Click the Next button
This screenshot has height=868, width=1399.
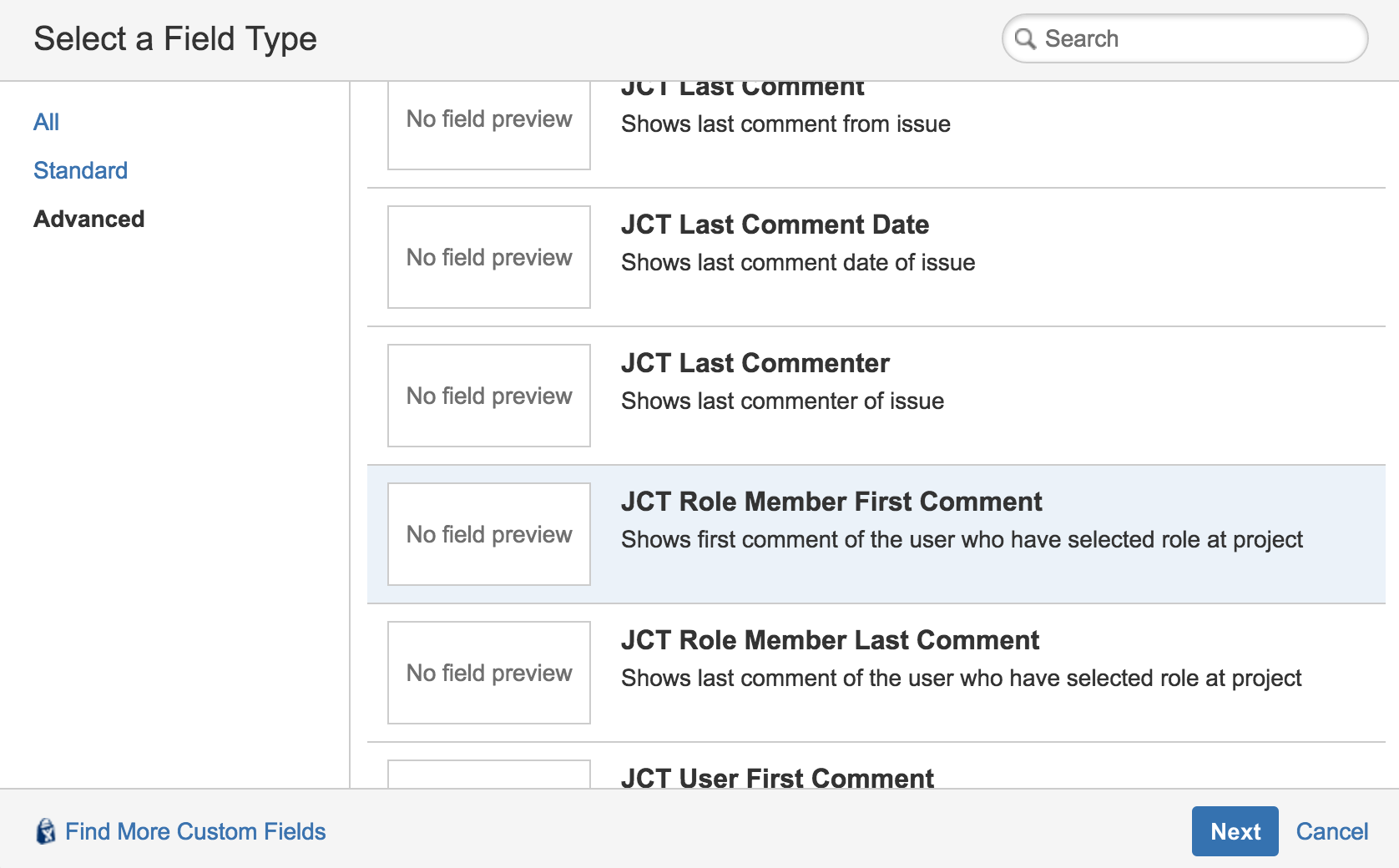(x=1235, y=831)
